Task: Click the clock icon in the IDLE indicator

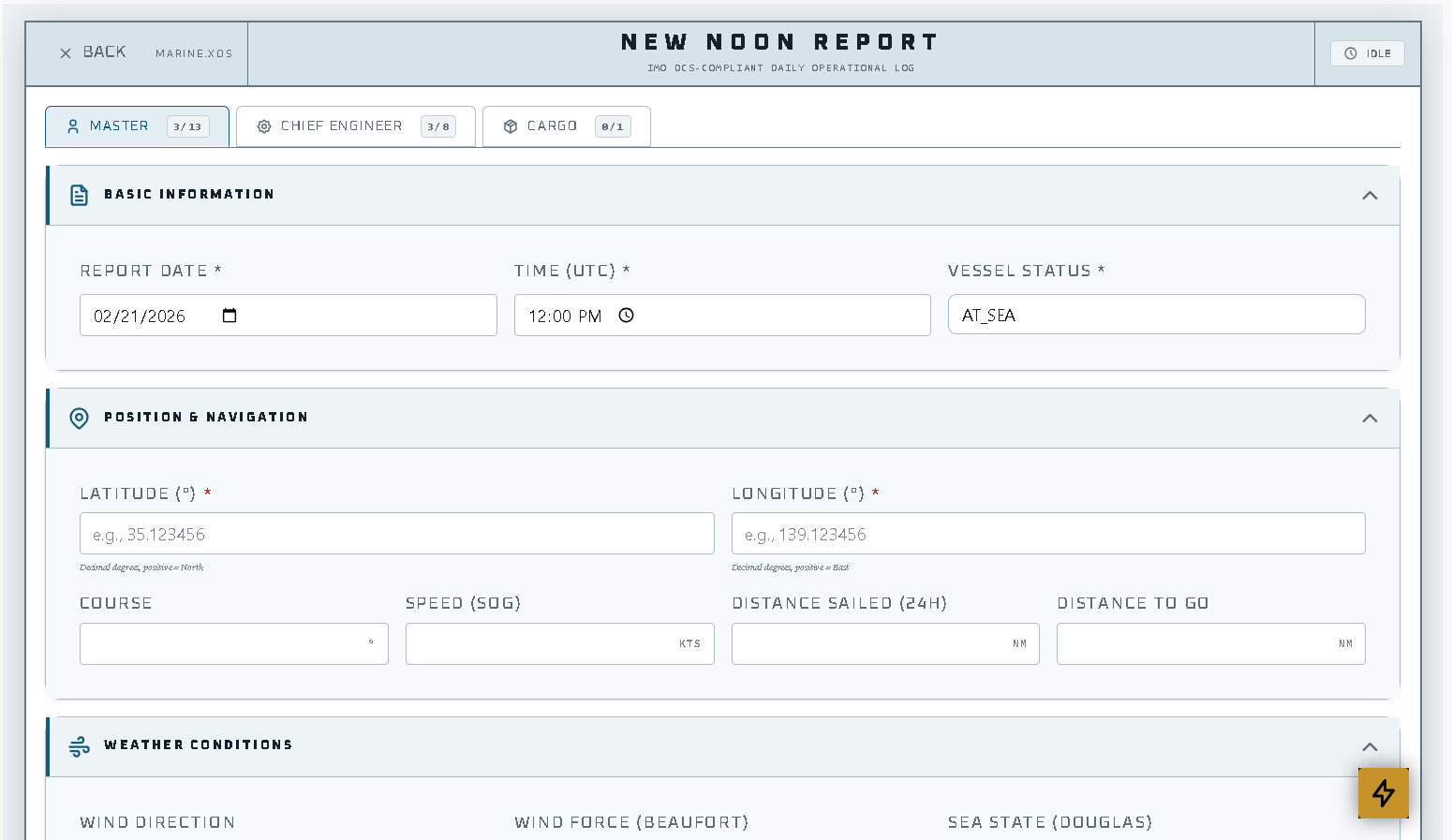Action: pyautogui.click(x=1349, y=52)
